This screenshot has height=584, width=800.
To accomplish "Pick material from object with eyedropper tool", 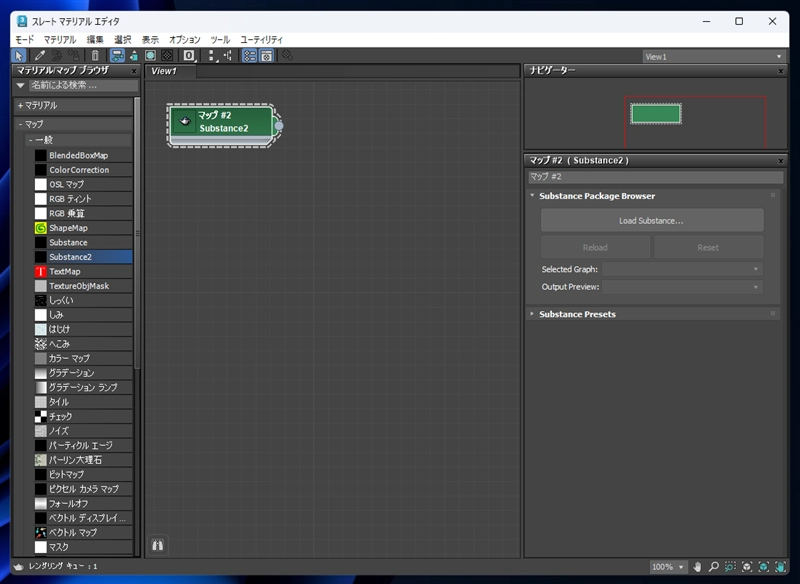I will [x=40, y=56].
